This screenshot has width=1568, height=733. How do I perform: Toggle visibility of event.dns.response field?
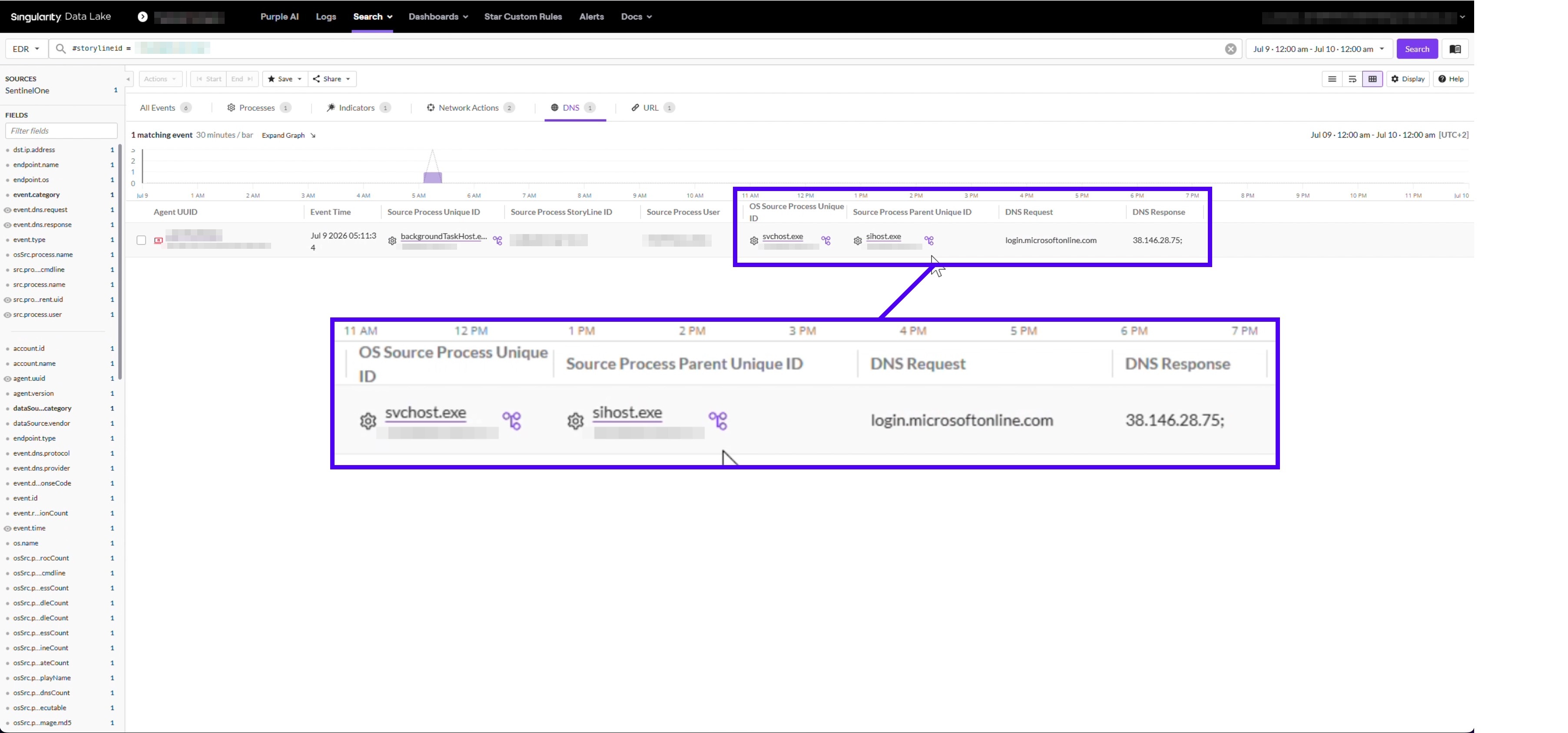pos(7,225)
